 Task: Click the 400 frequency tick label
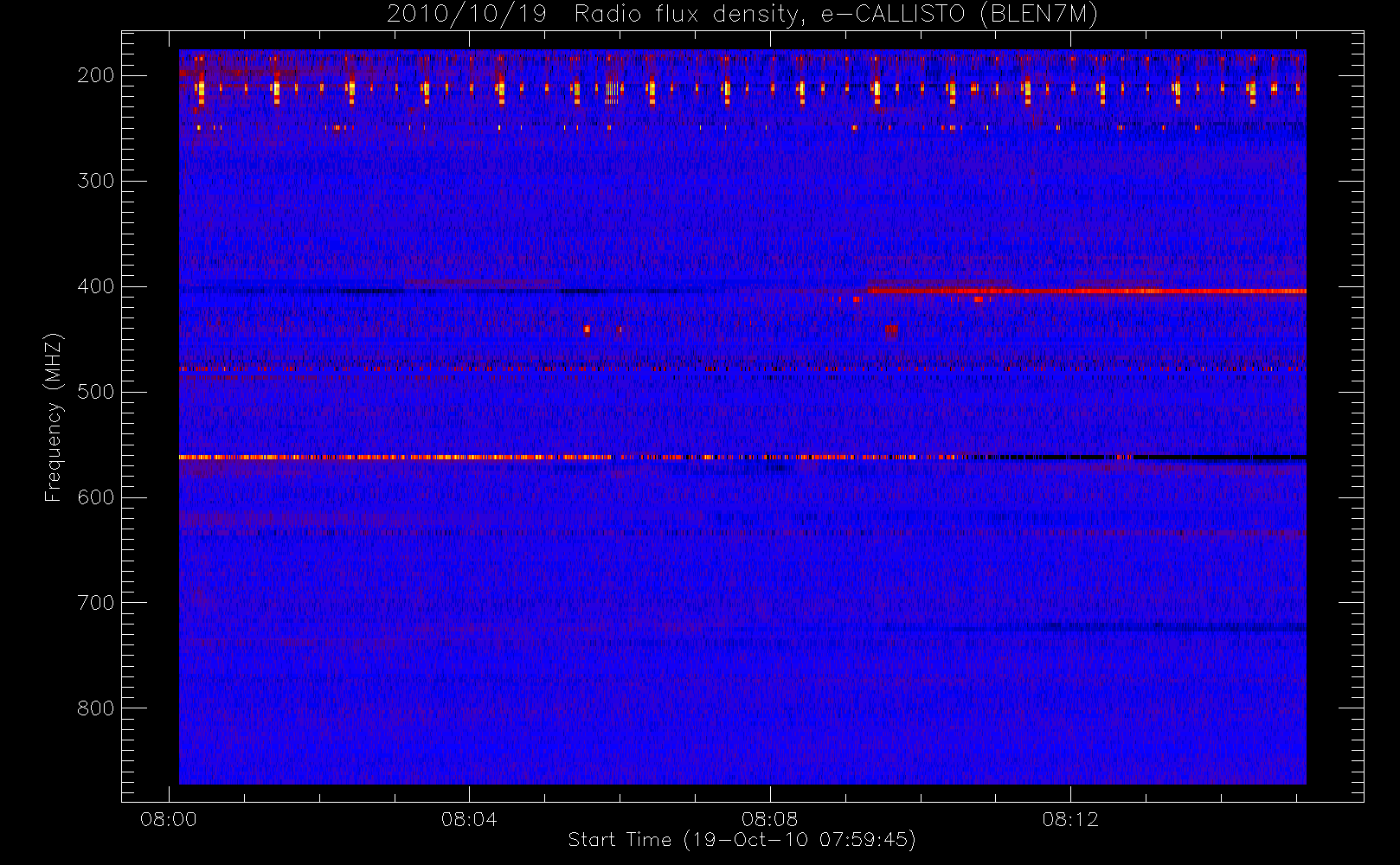[x=96, y=286]
